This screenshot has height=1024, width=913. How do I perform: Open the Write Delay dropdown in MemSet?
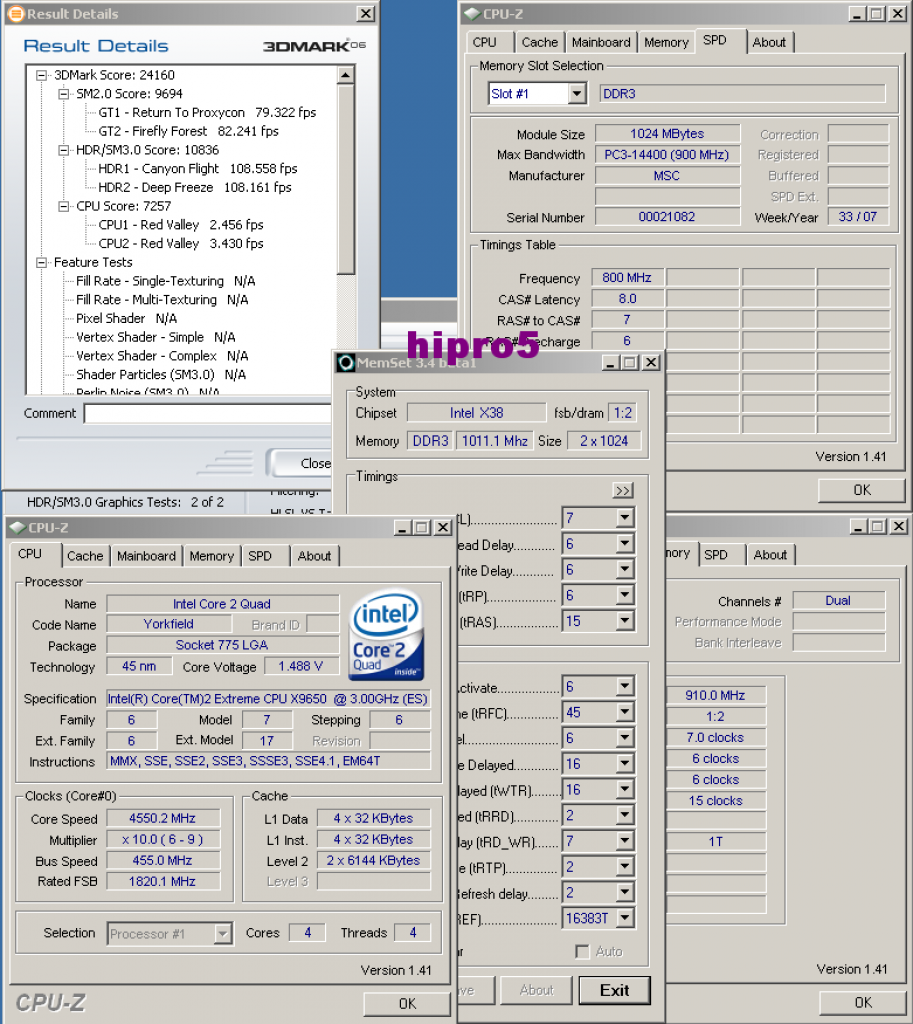pyautogui.click(x=625, y=569)
